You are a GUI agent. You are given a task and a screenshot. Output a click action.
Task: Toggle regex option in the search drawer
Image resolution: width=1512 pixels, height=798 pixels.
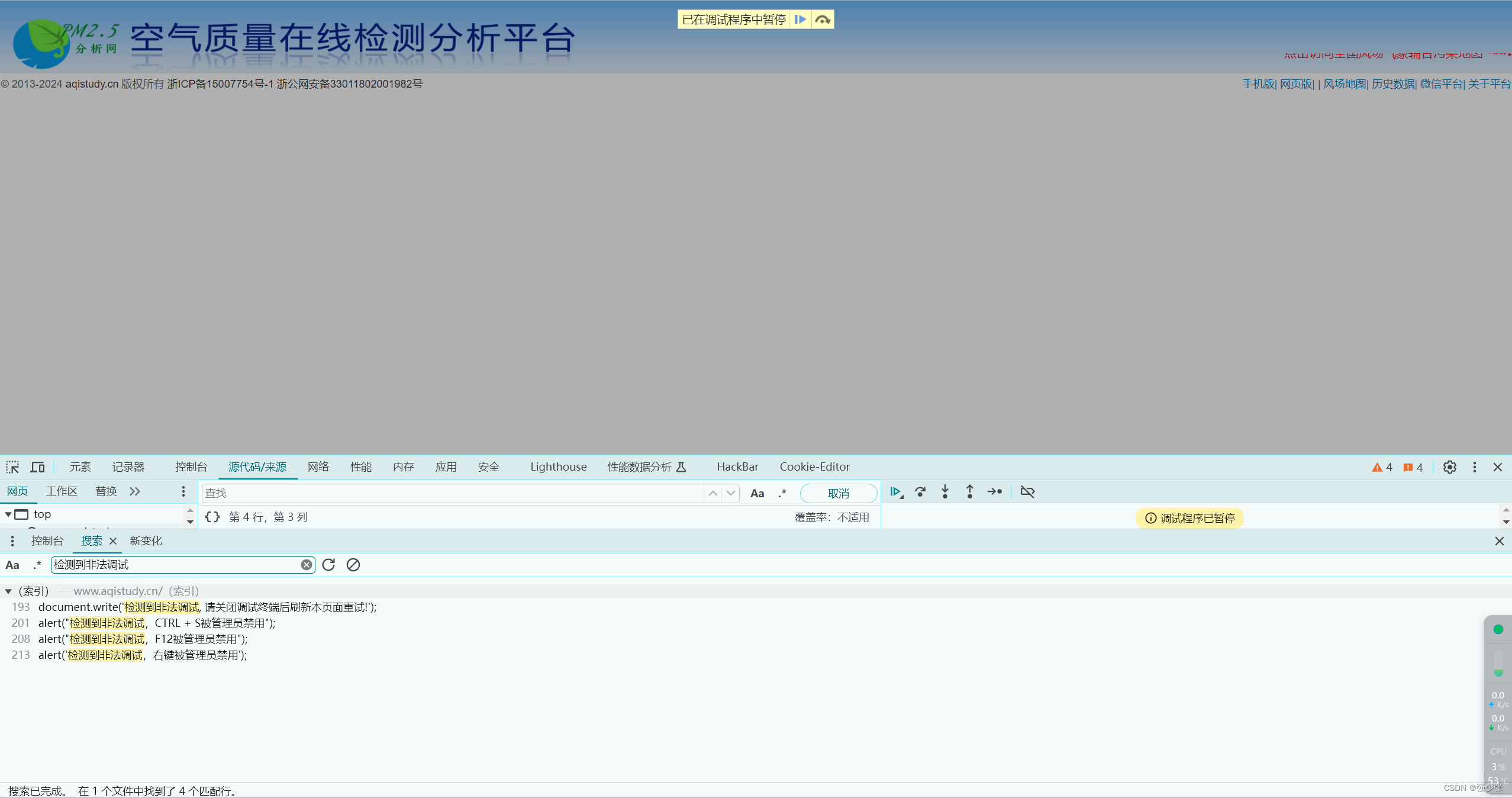coord(37,565)
